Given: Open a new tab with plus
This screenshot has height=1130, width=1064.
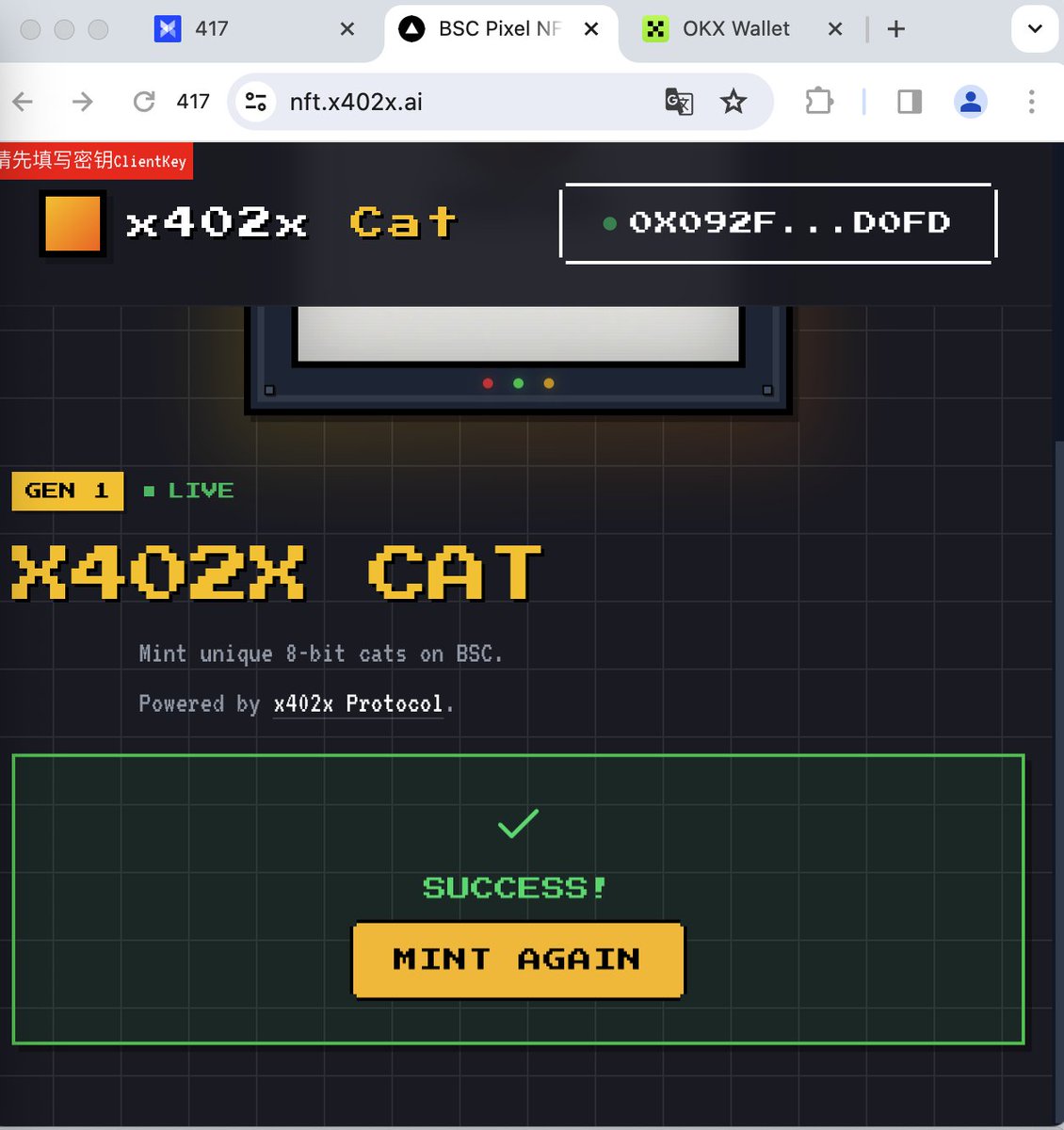Looking at the screenshot, I should [x=896, y=29].
